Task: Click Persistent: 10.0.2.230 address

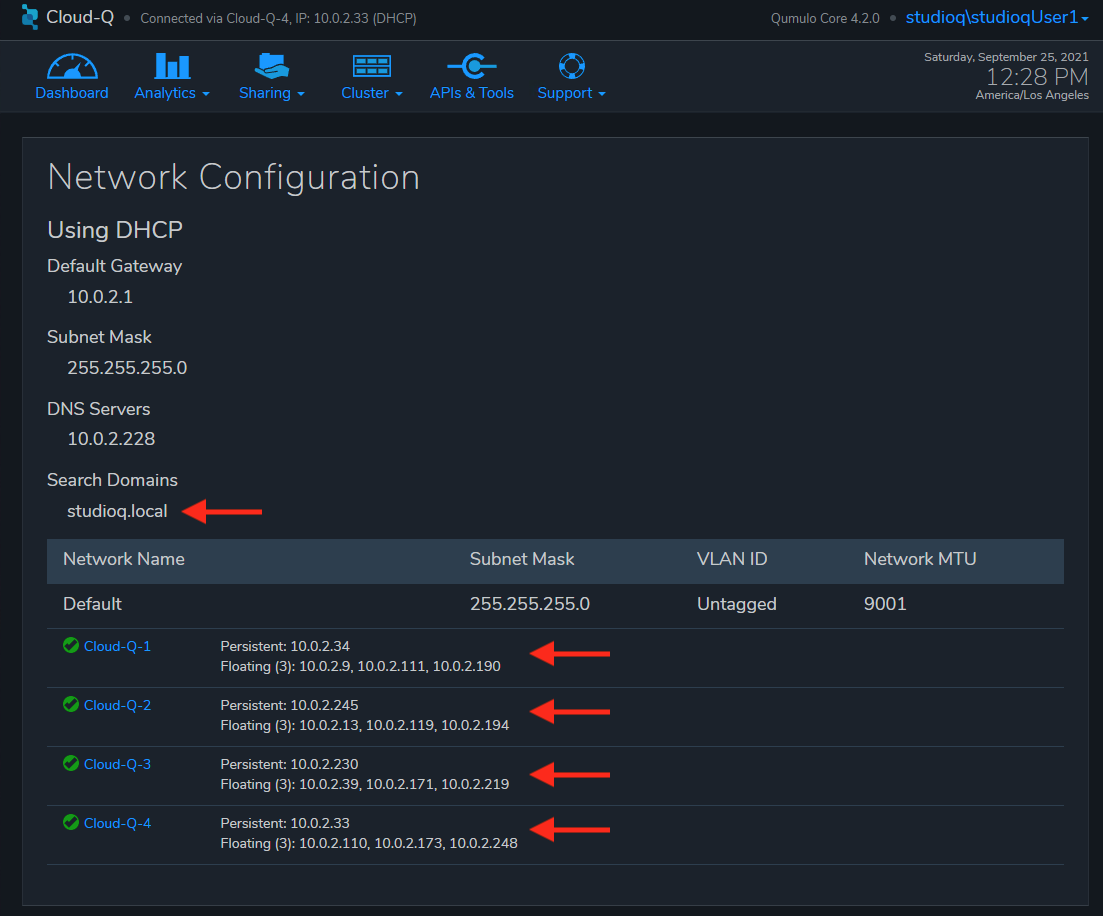Action: pyautogui.click(x=289, y=764)
